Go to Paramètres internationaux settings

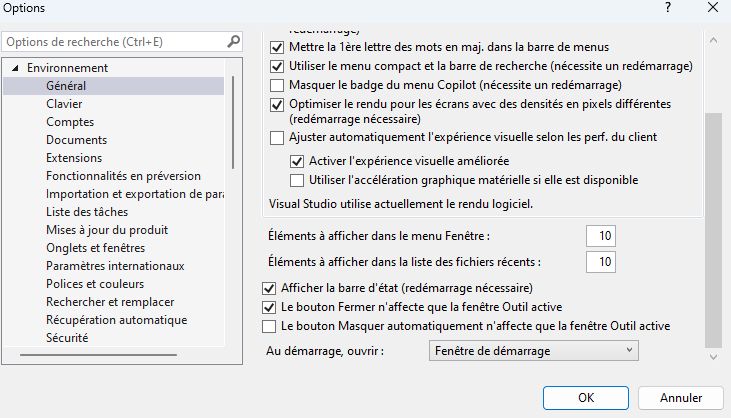(x=115, y=266)
